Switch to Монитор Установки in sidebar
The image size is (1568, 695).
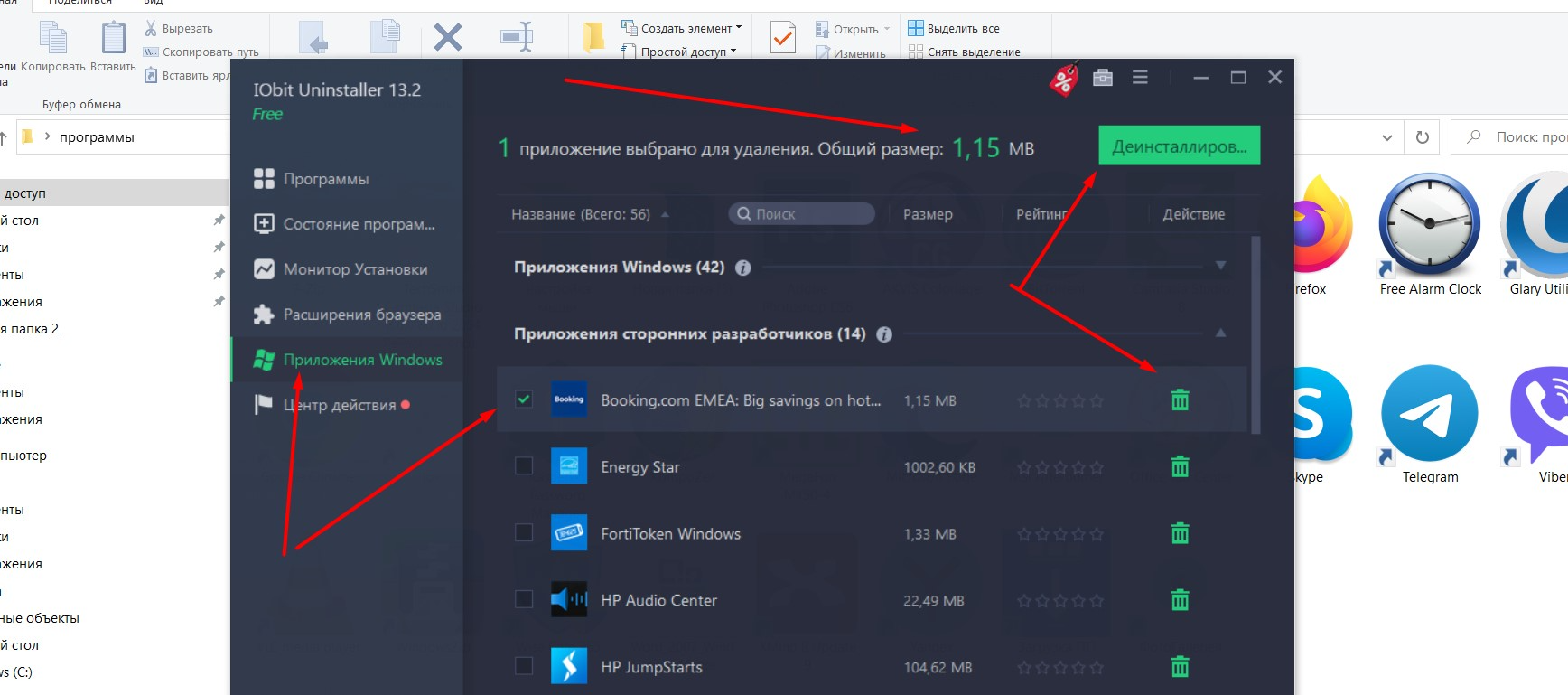click(x=341, y=269)
